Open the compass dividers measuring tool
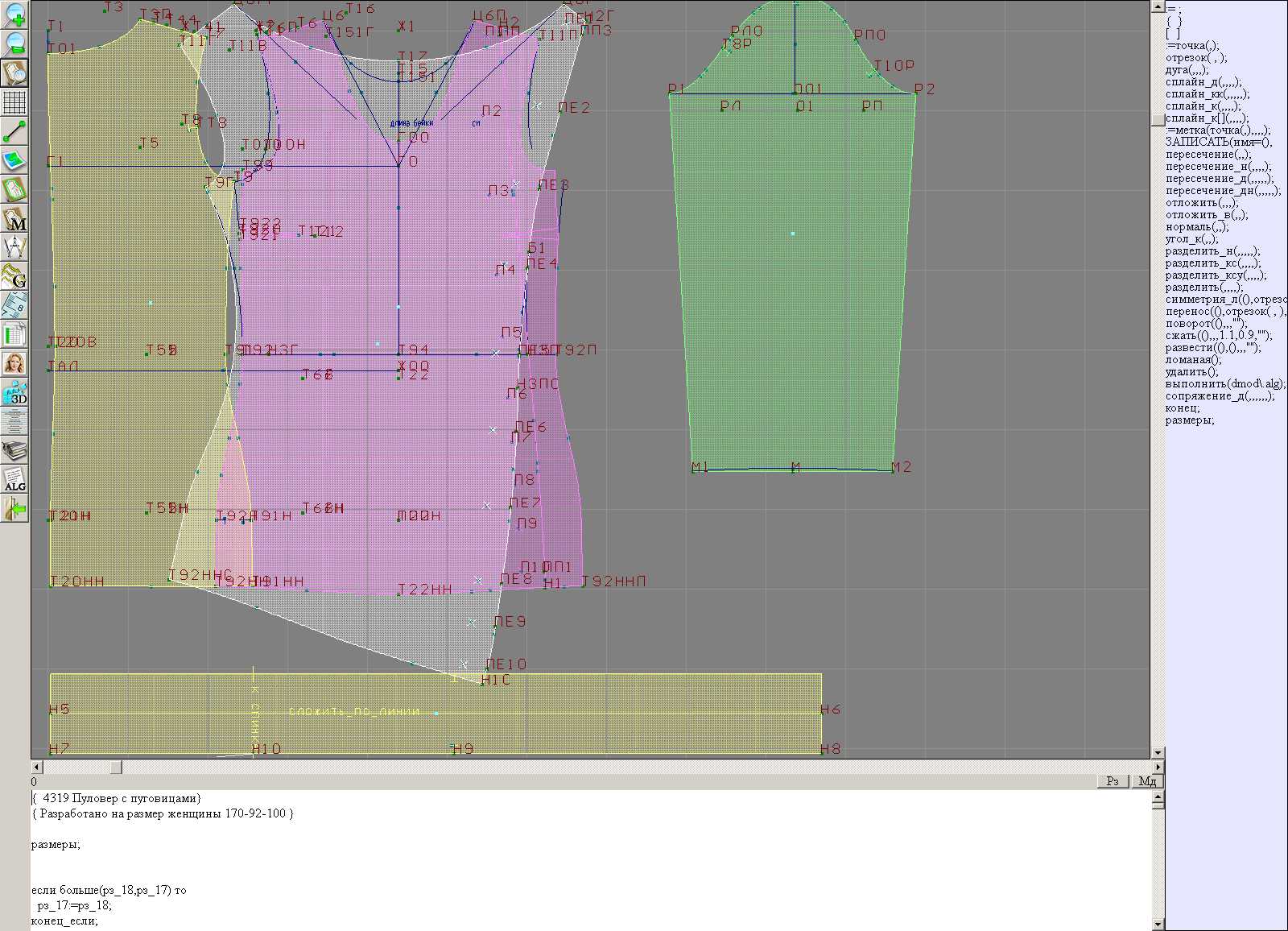1288x931 pixels. tap(14, 247)
